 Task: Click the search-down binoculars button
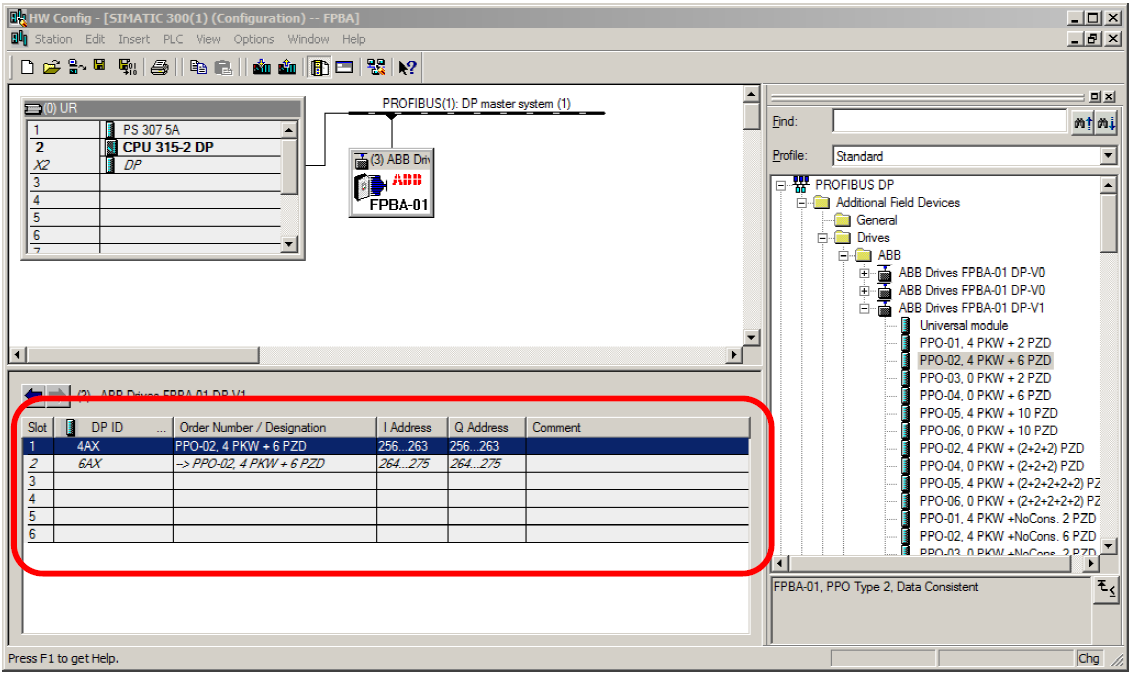click(x=1104, y=122)
